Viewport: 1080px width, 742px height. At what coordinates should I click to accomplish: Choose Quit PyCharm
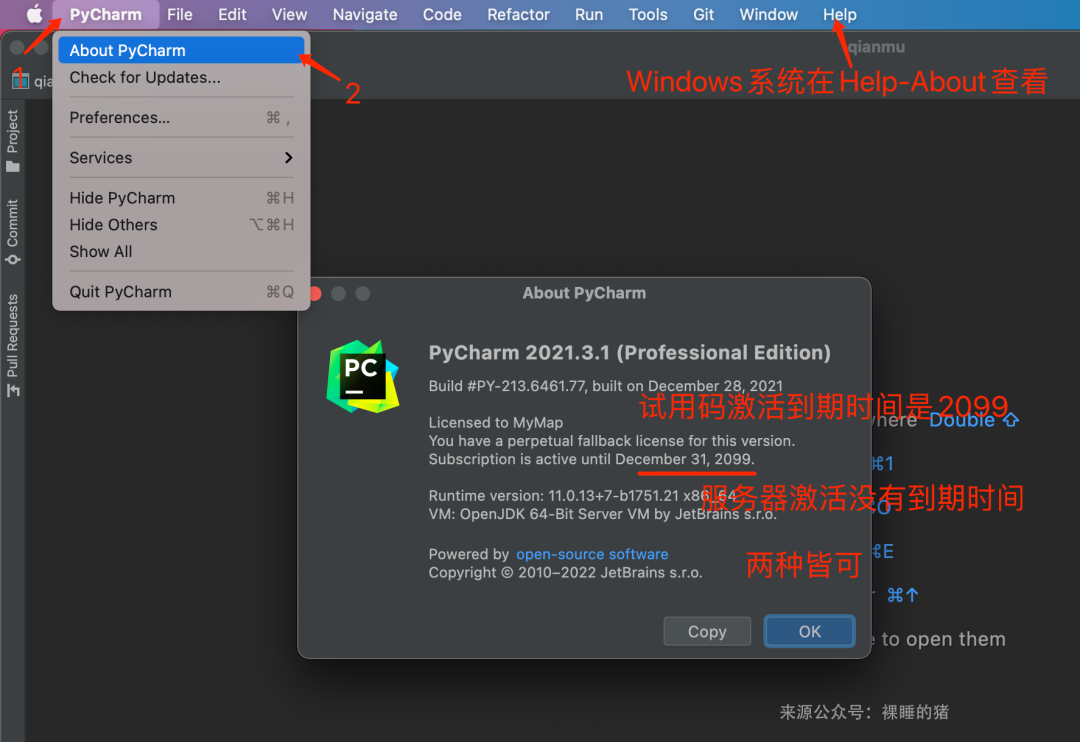click(x=181, y=291)
